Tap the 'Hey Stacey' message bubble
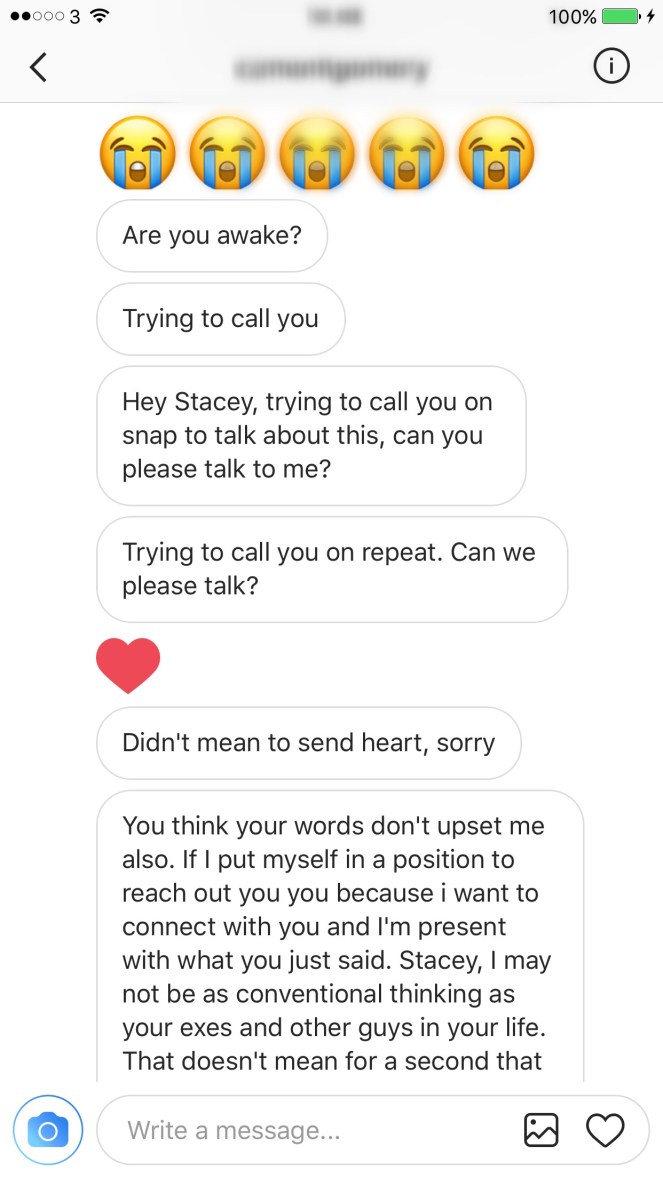 (310, 435)
